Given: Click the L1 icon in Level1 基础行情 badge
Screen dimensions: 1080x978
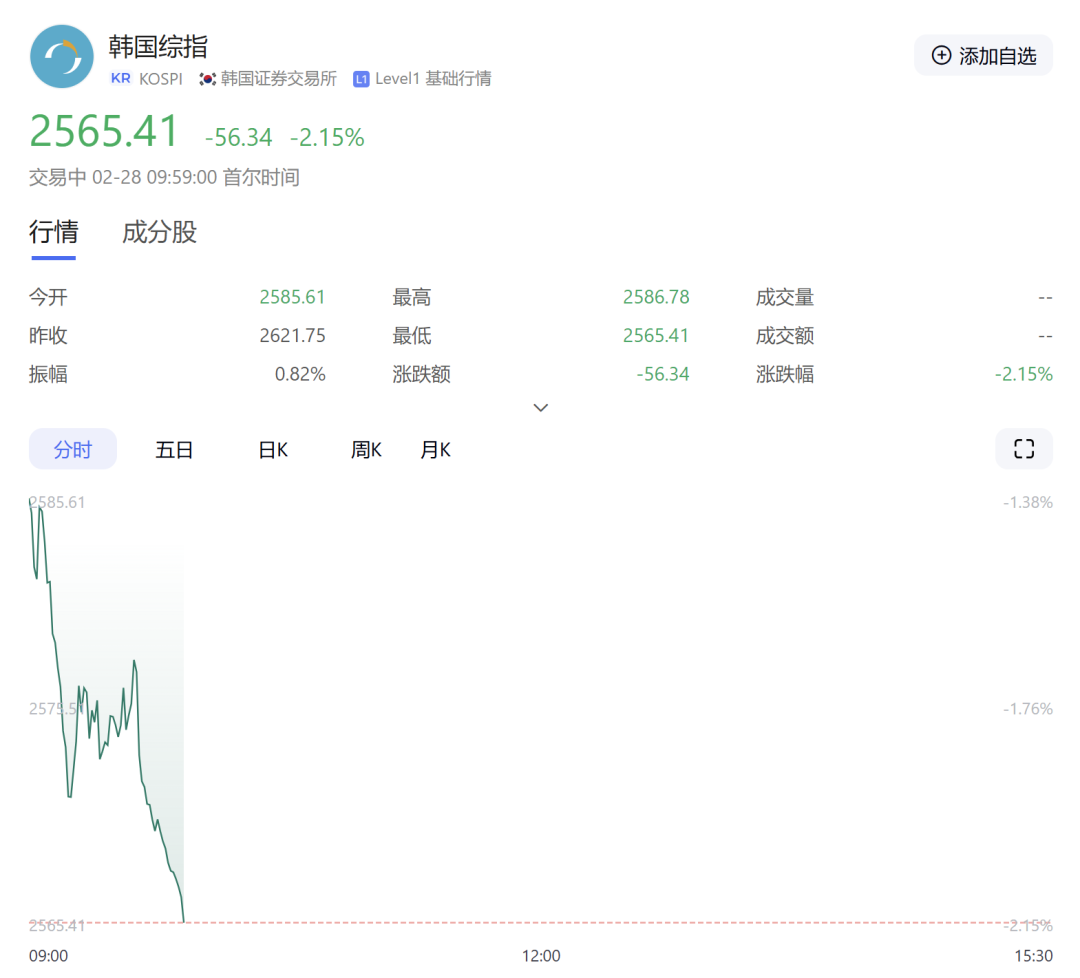Looking at the screenshot, I should tap(361, 78).
